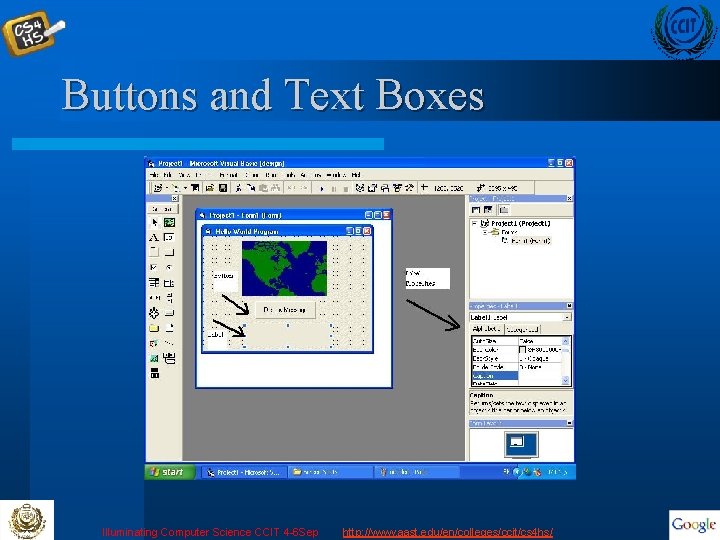This screenshot has width=720, height=540.
Task: Choose the vertical scrollbar tool in toolbox
Action: [x=169, y=298]
